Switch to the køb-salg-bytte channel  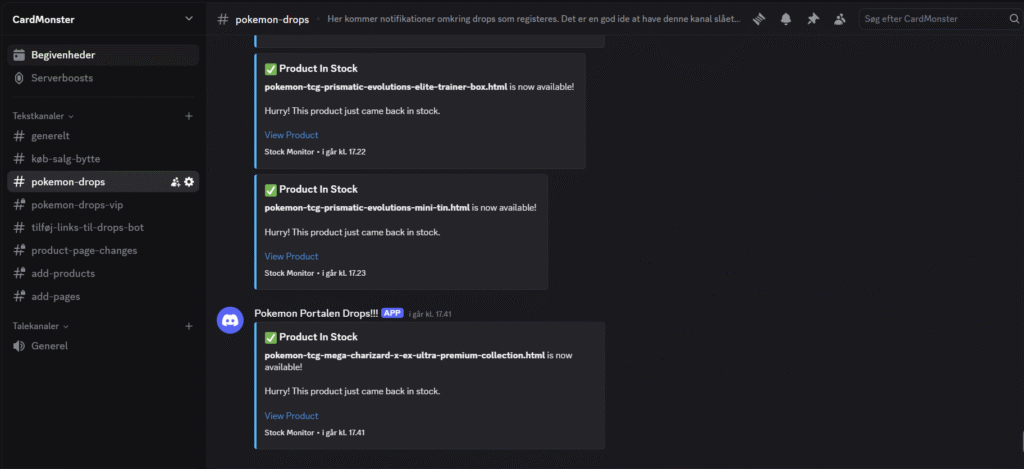click(x=66, y=159)
